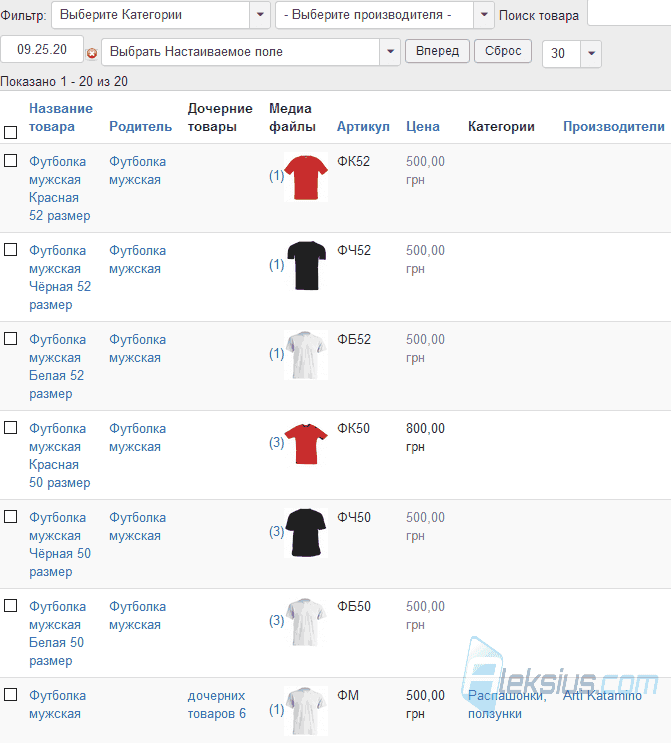Open black t-shirt thumbnail for ФЧ52
Image resolution: width=671 pixels, height=743 pixels.
click(x=306, y=266)
